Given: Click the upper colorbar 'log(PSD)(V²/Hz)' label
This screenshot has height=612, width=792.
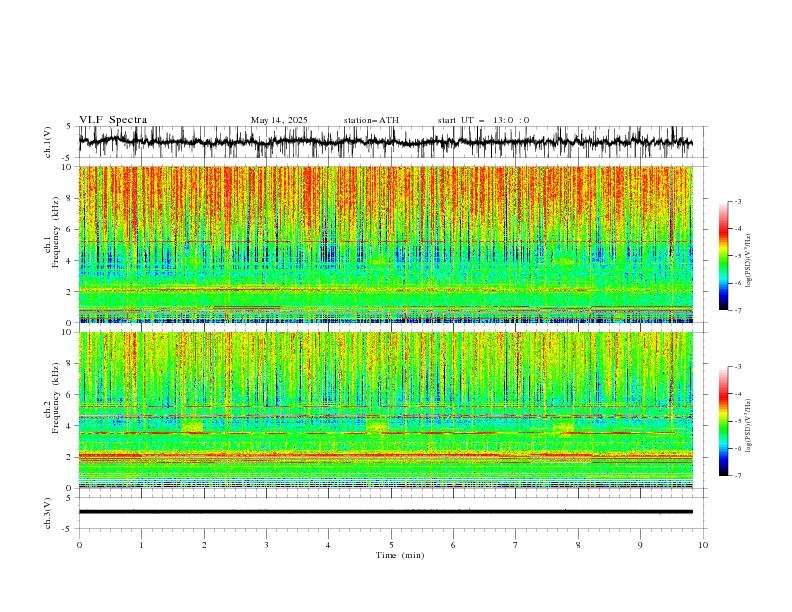Looking at the screenshot, I should point(749,261).
